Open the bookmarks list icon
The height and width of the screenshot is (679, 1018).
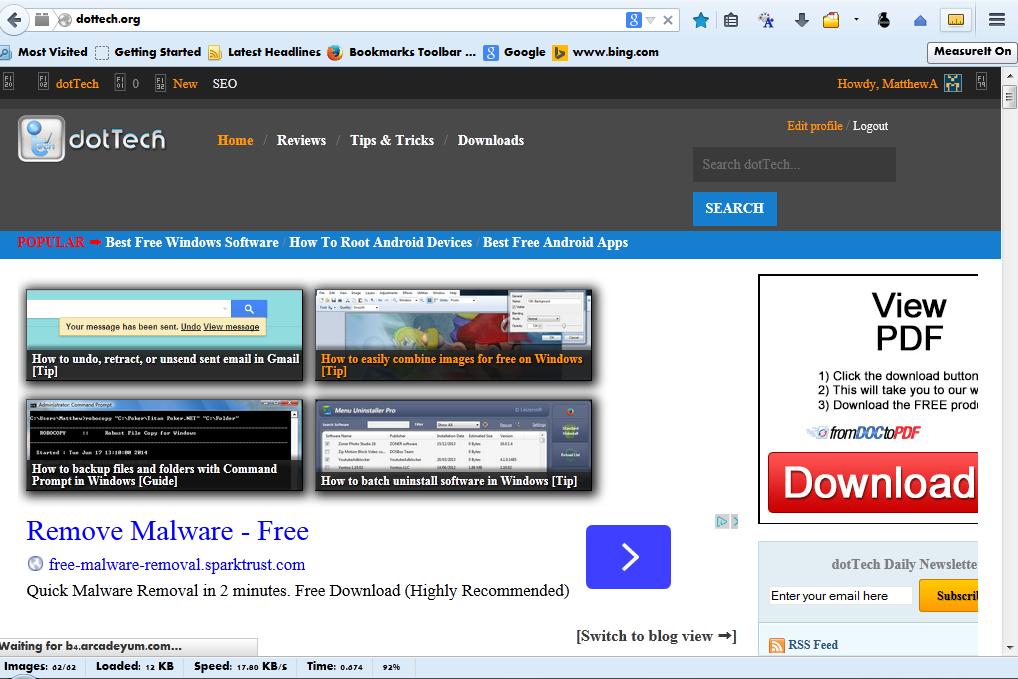[x=731, y=21]
